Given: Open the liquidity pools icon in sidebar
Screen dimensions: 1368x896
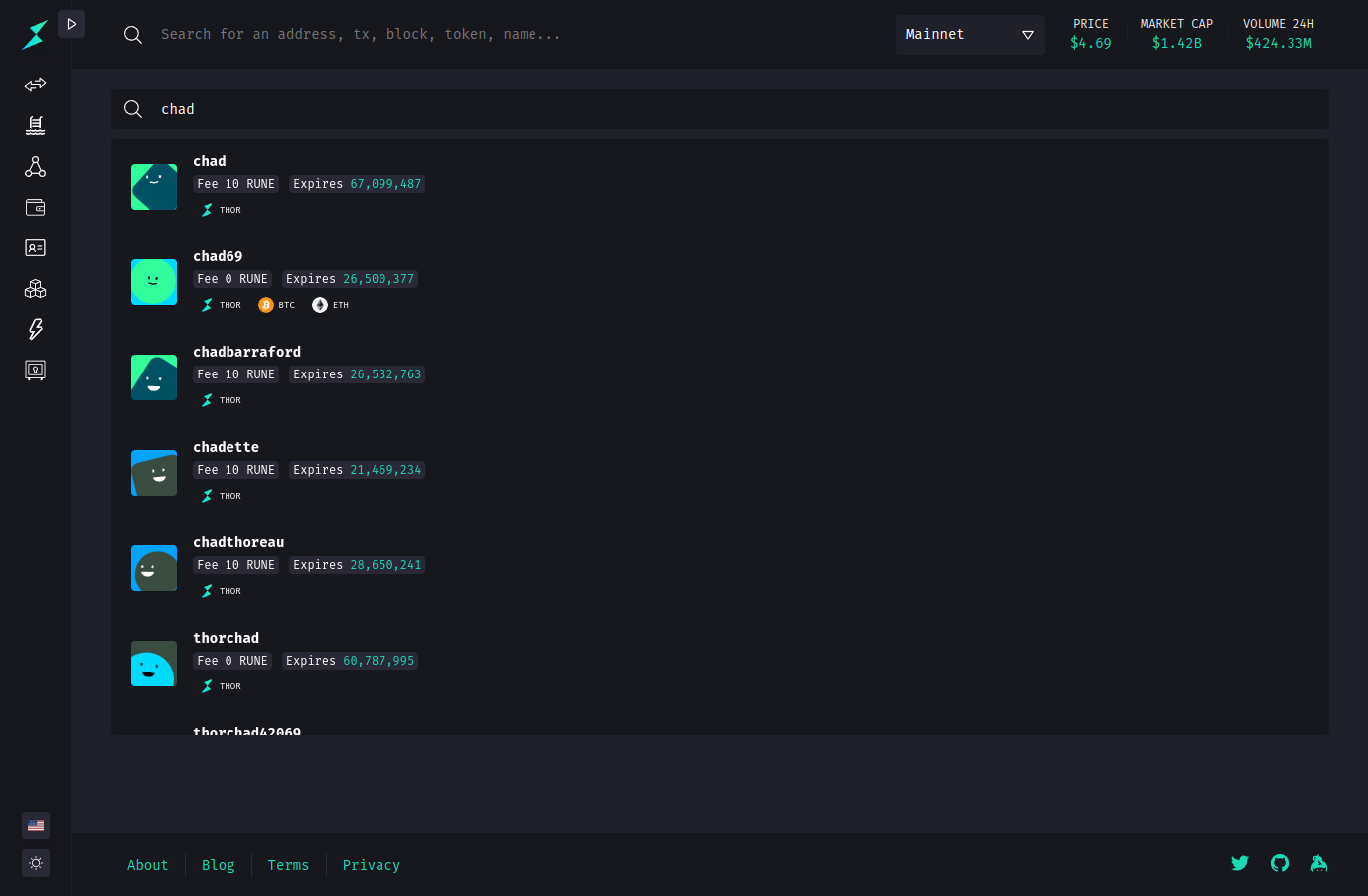Looking at the screenshot, I should coord(35,125).
